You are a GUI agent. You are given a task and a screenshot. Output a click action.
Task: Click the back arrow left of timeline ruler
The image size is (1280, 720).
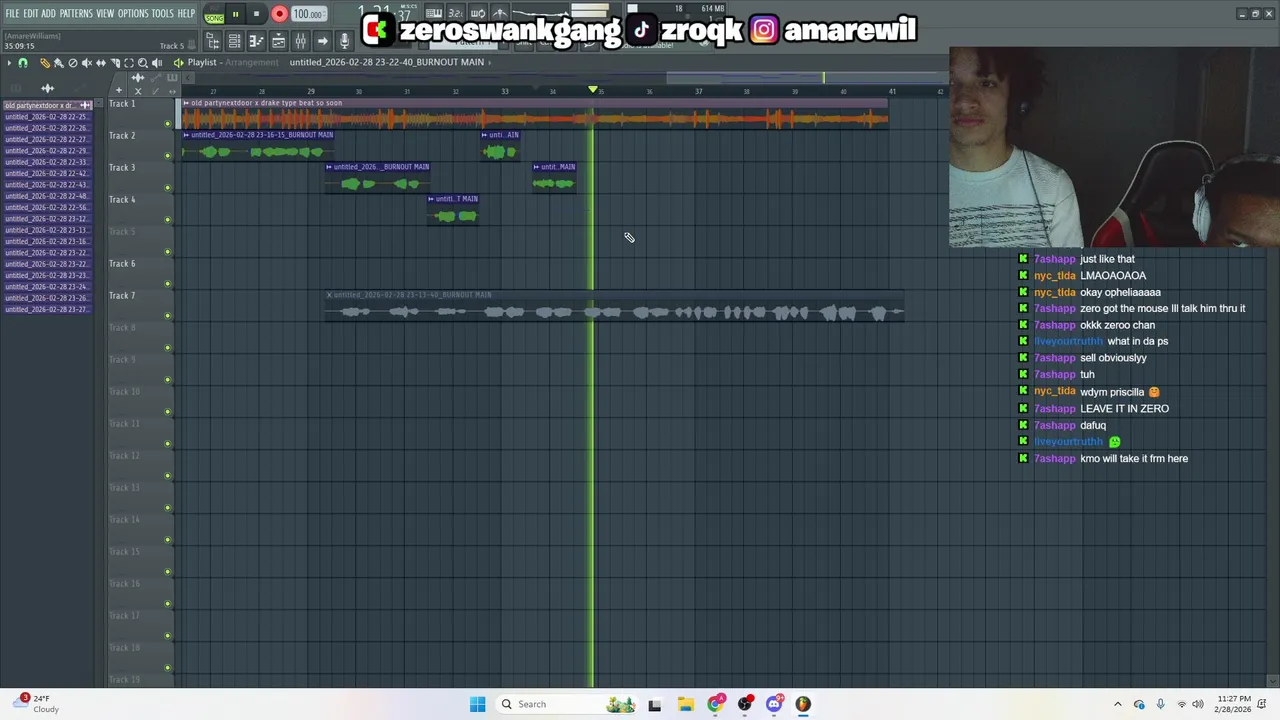(x=188, y=77)
